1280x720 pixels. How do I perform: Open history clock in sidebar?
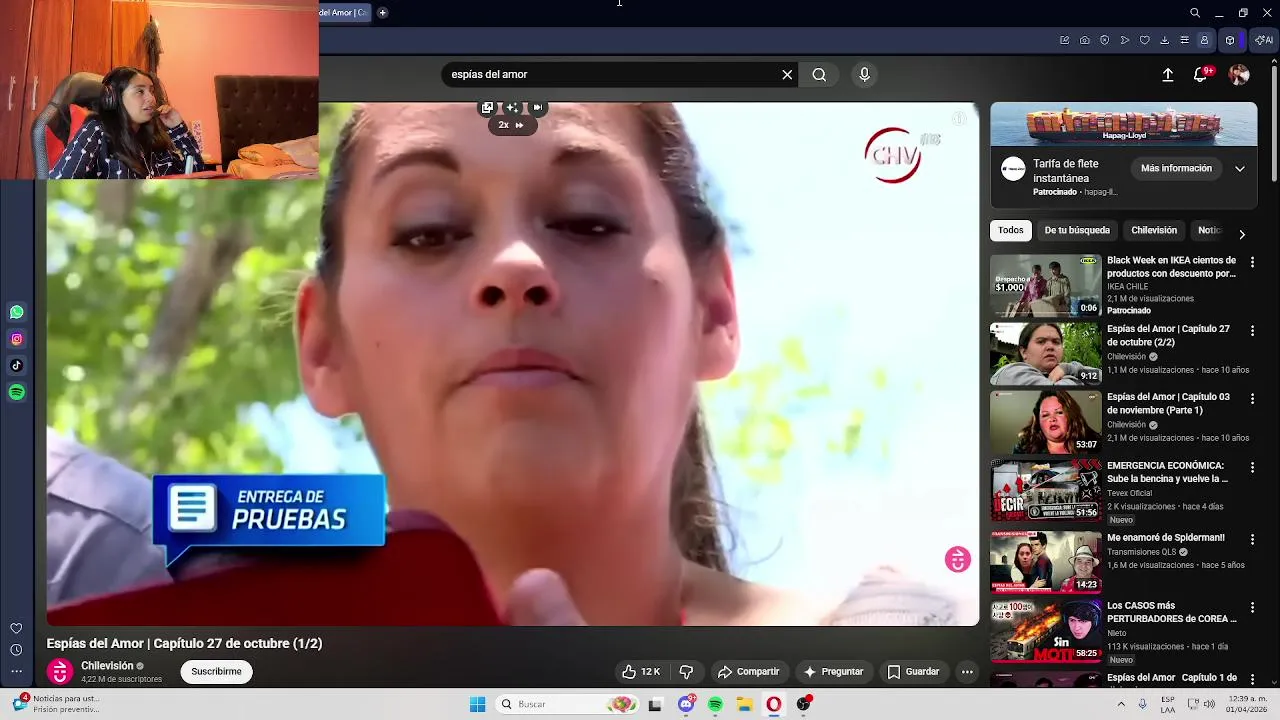point(16,650)
